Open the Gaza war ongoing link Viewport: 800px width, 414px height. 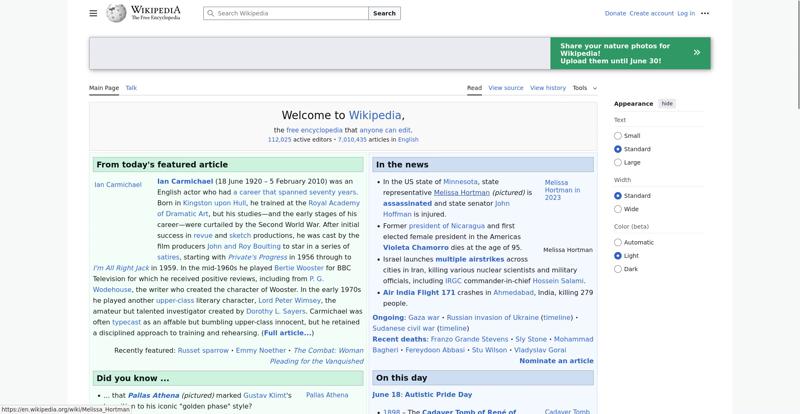pos(423,318)
